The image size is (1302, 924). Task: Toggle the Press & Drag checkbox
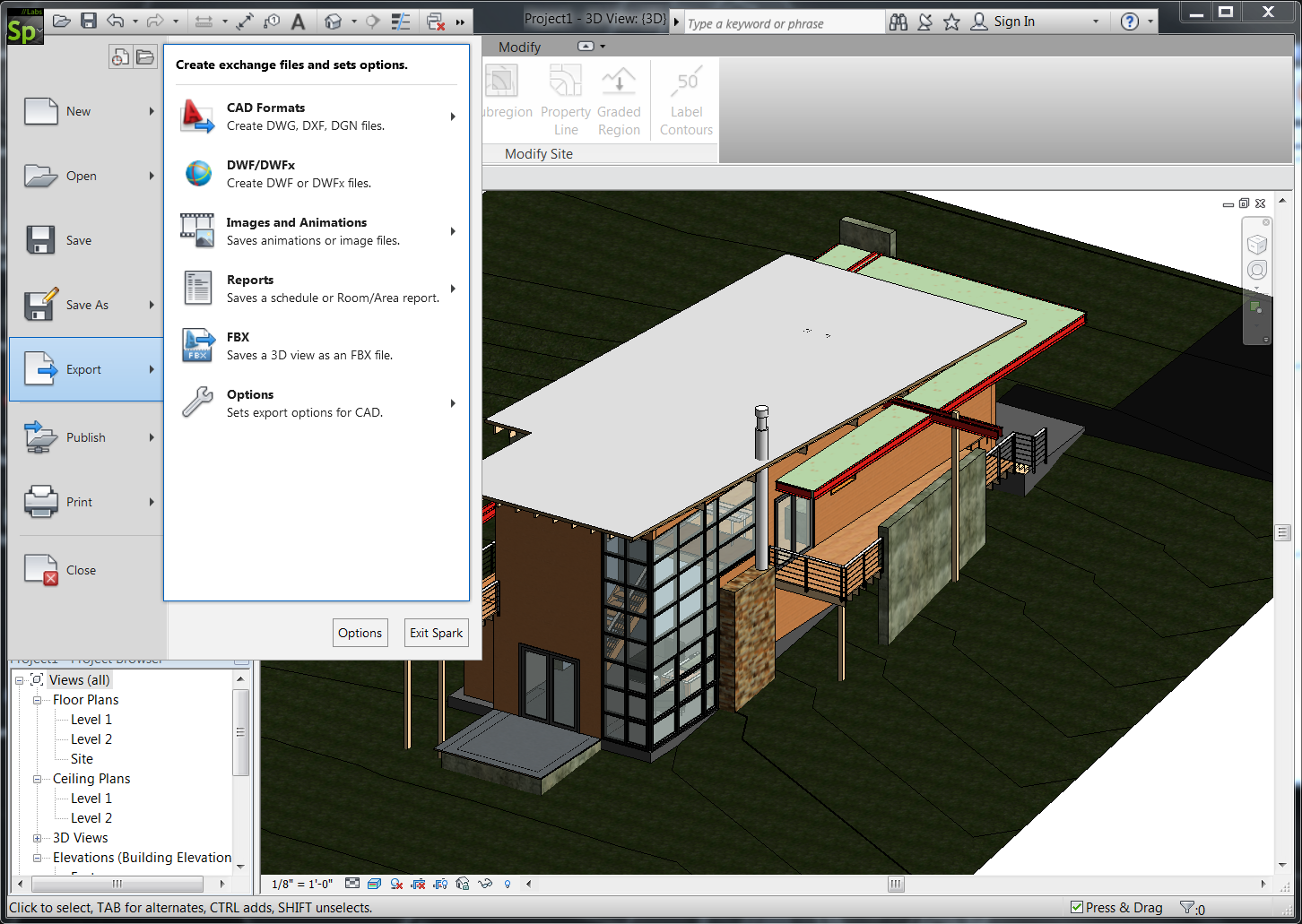pos(1077,907)
